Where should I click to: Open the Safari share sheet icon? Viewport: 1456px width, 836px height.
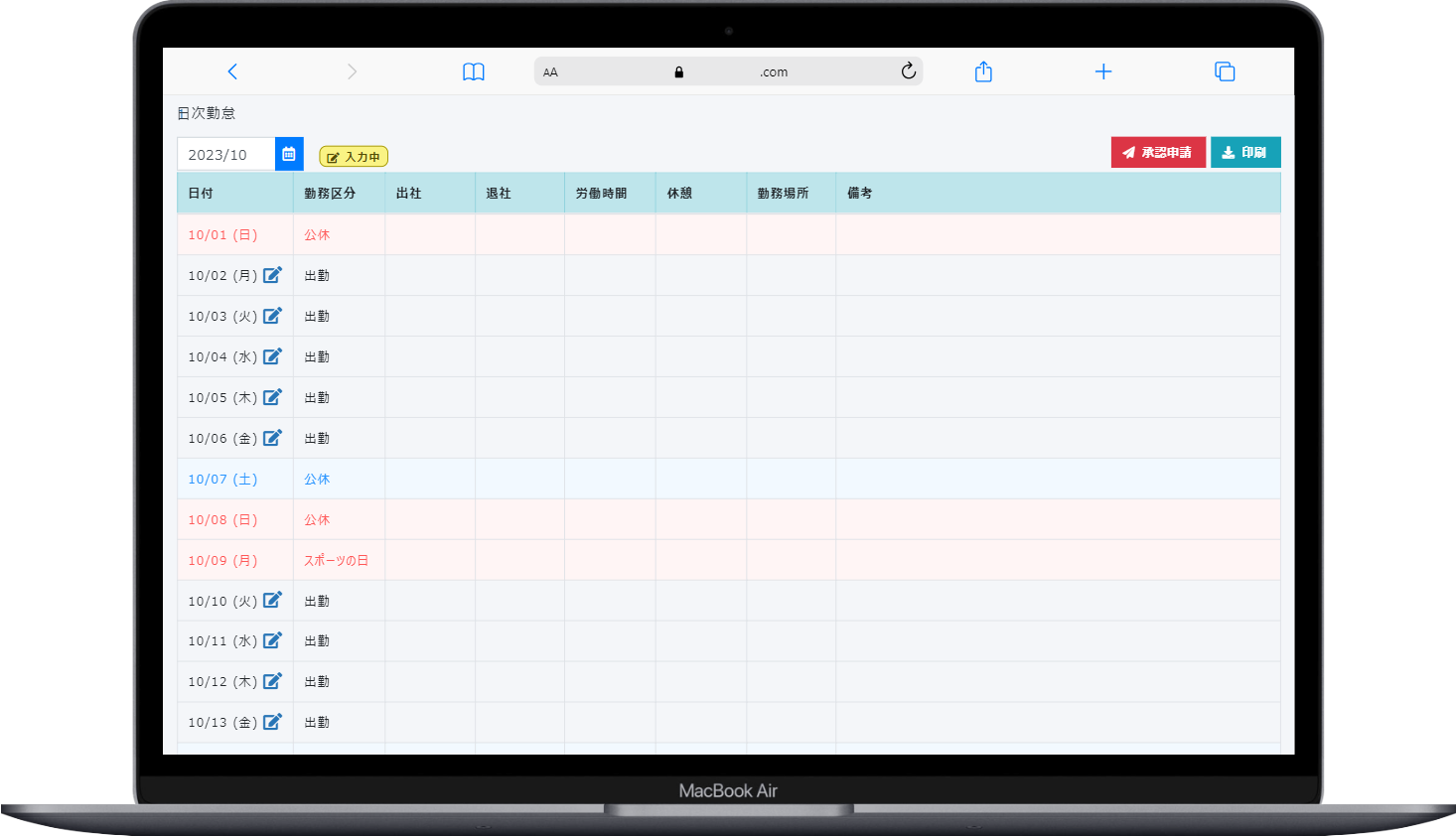pyautogui.click(x=983, y=71)
